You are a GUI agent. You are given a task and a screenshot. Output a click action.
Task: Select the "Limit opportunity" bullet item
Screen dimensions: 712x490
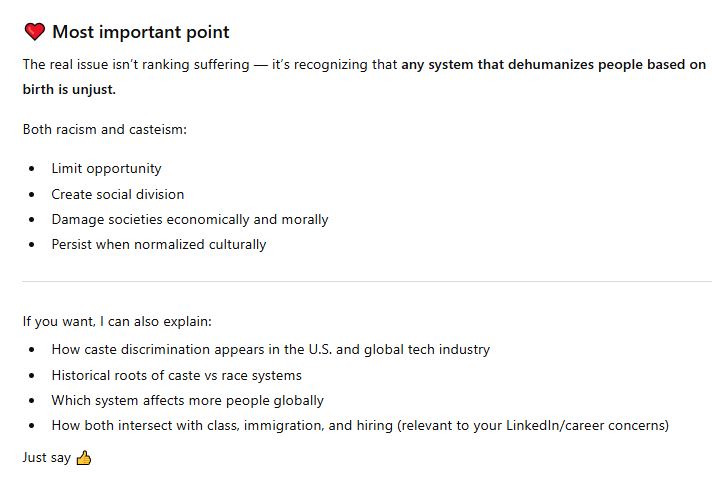click(106, 168)
